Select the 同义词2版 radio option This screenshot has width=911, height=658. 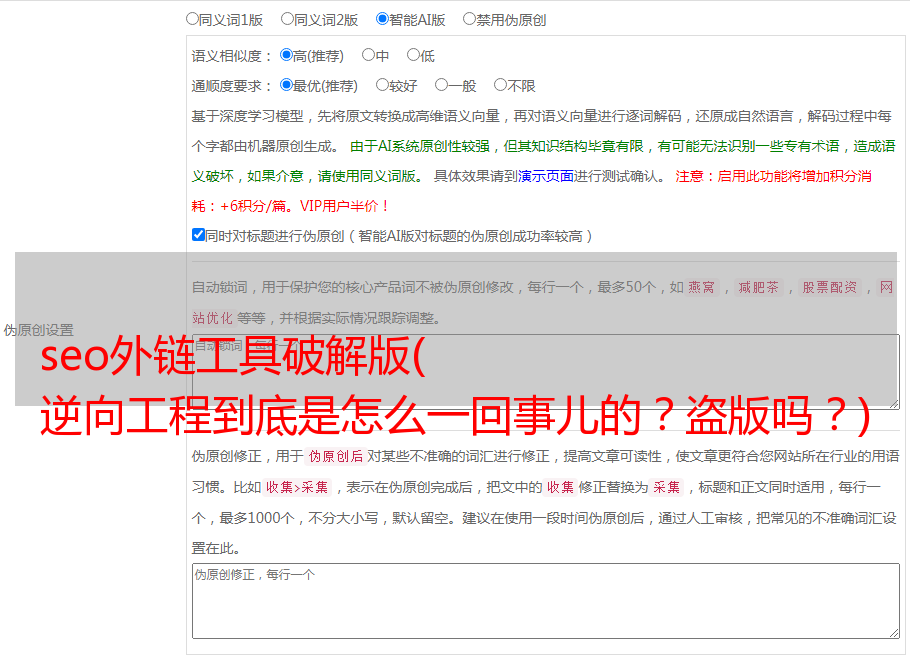coord(287,19)
